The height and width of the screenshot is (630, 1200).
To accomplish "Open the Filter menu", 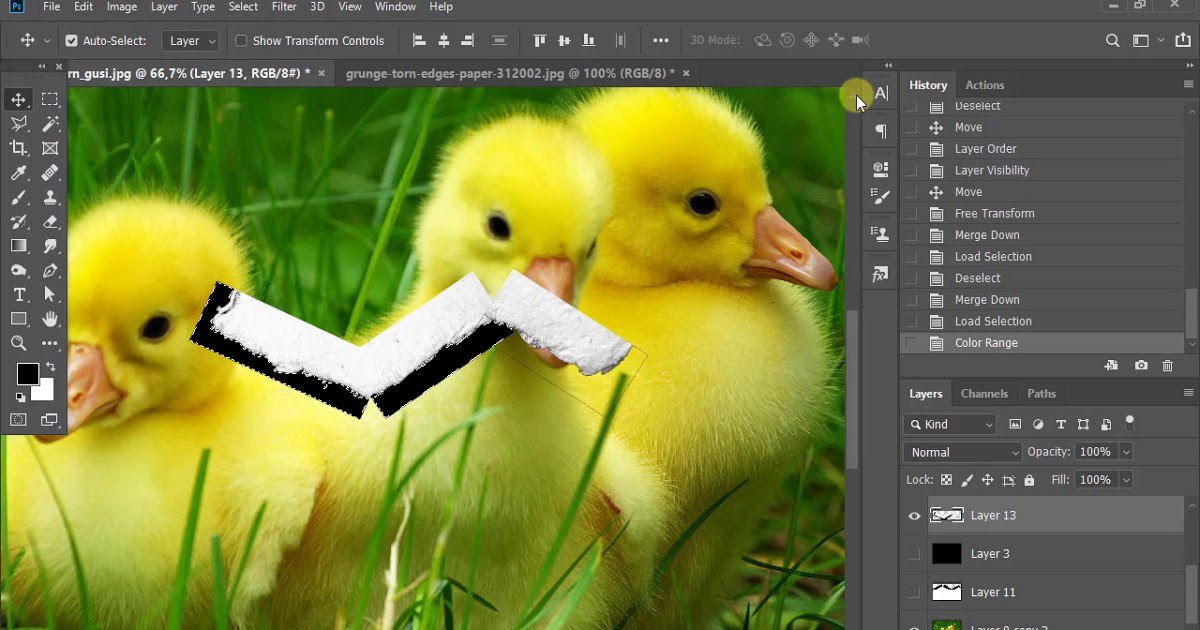I will [x=284, y=7].
